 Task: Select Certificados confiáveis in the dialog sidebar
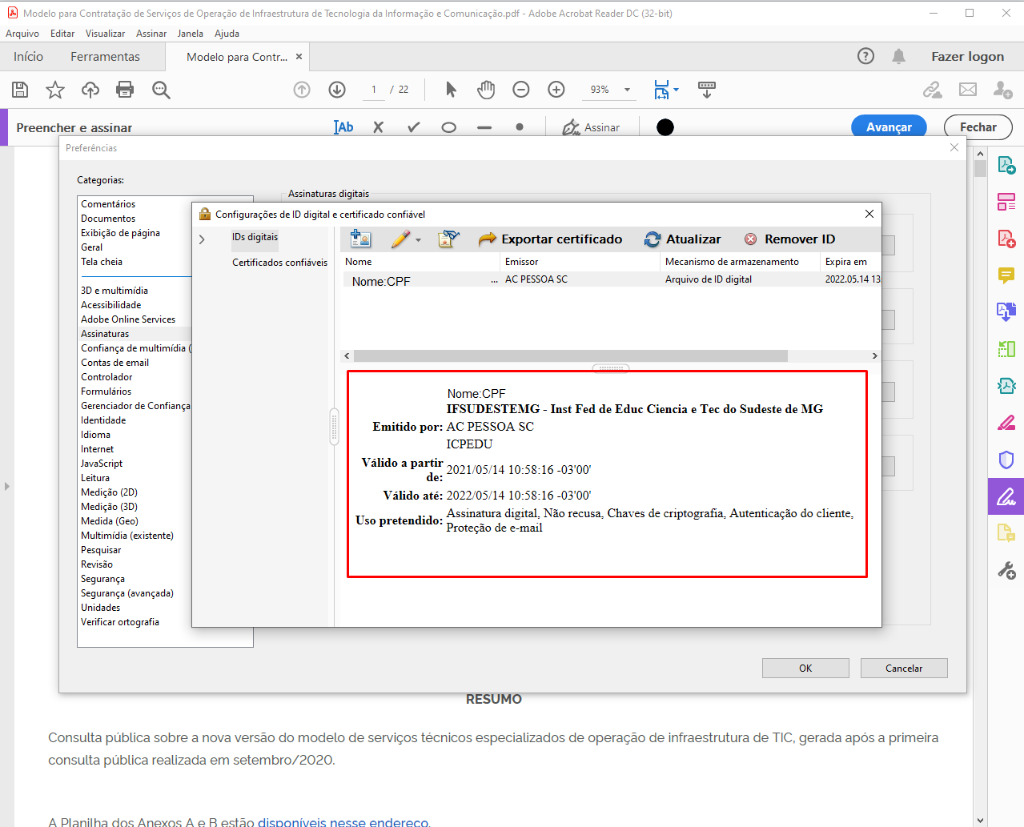tap(280, 263)
